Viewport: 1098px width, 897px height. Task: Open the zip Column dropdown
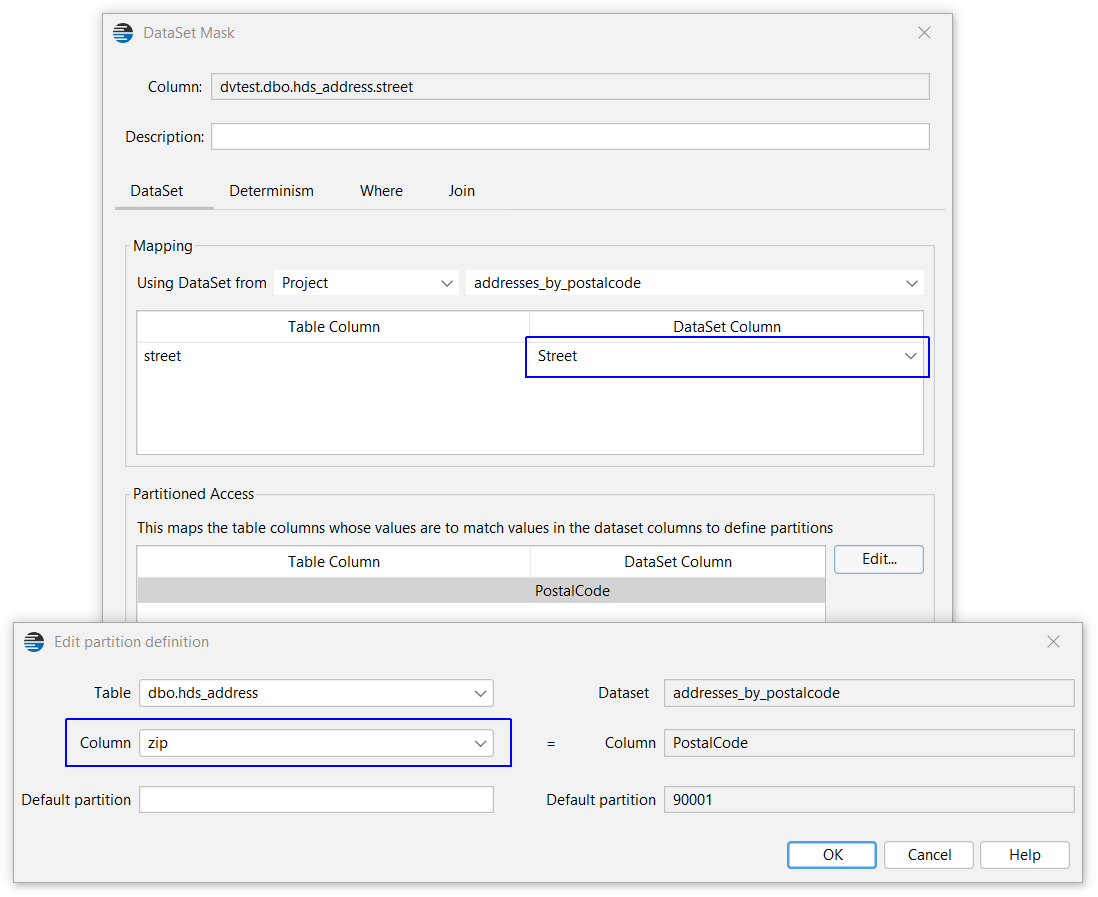(x=317, y=743)
